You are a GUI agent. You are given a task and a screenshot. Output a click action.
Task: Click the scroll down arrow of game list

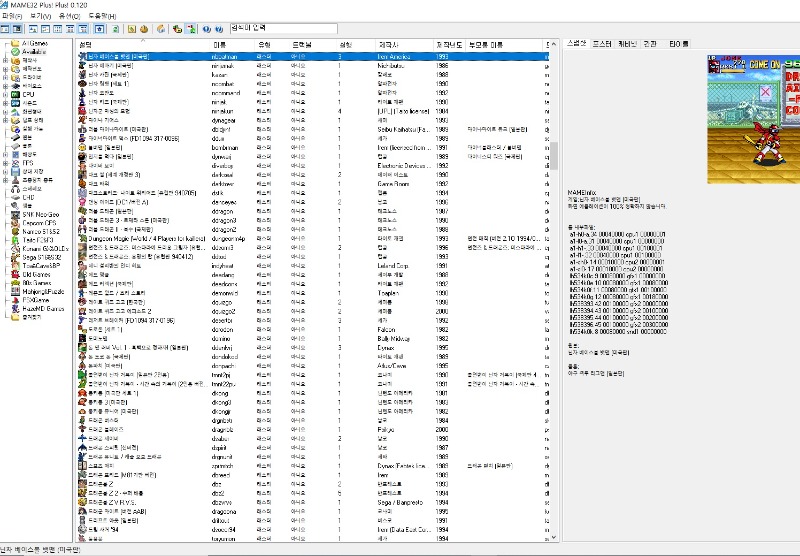click(554, 537)
